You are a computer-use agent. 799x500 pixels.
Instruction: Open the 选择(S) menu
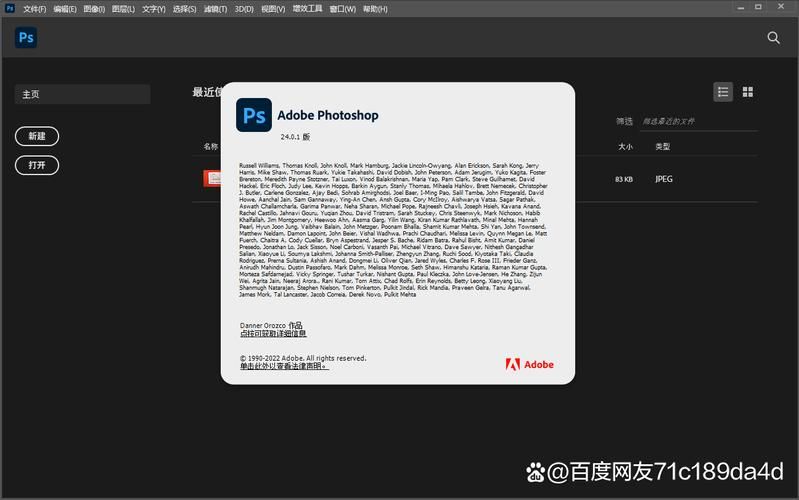[184, 9]
